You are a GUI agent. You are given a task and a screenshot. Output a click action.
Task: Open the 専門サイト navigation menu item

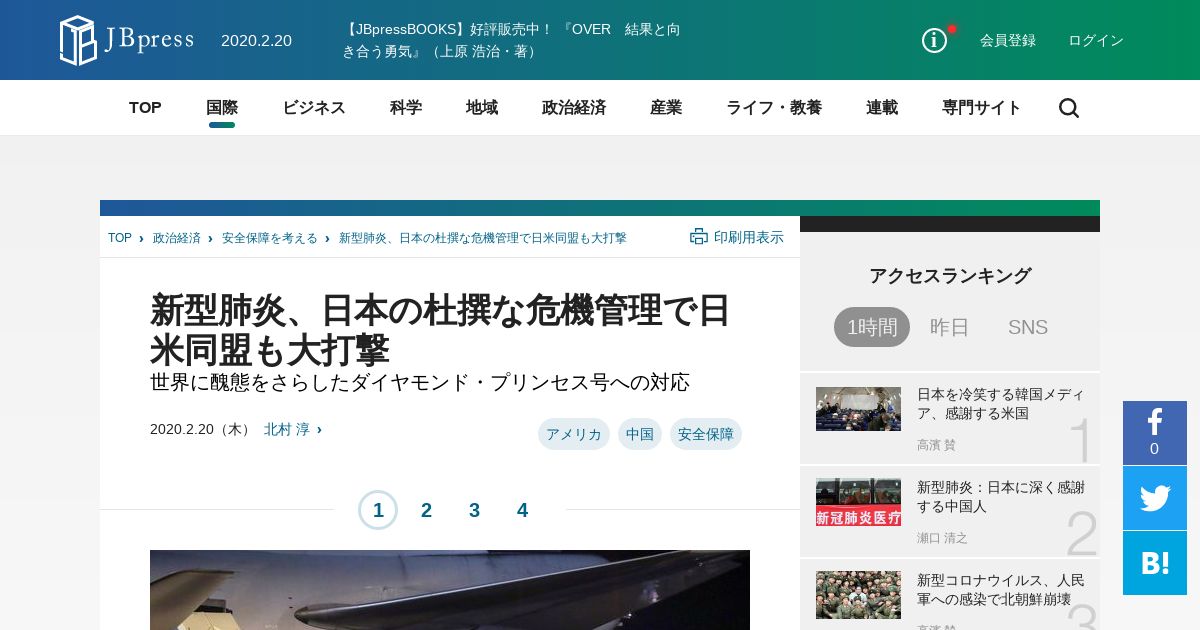982,108
